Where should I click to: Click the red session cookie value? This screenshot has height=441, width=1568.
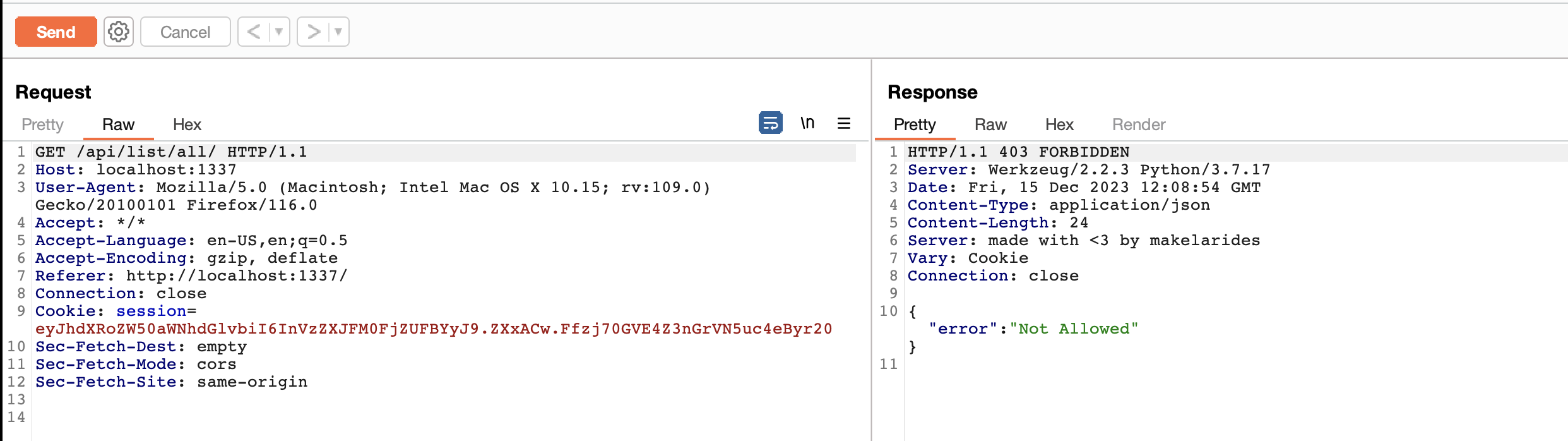coord(434,329)
